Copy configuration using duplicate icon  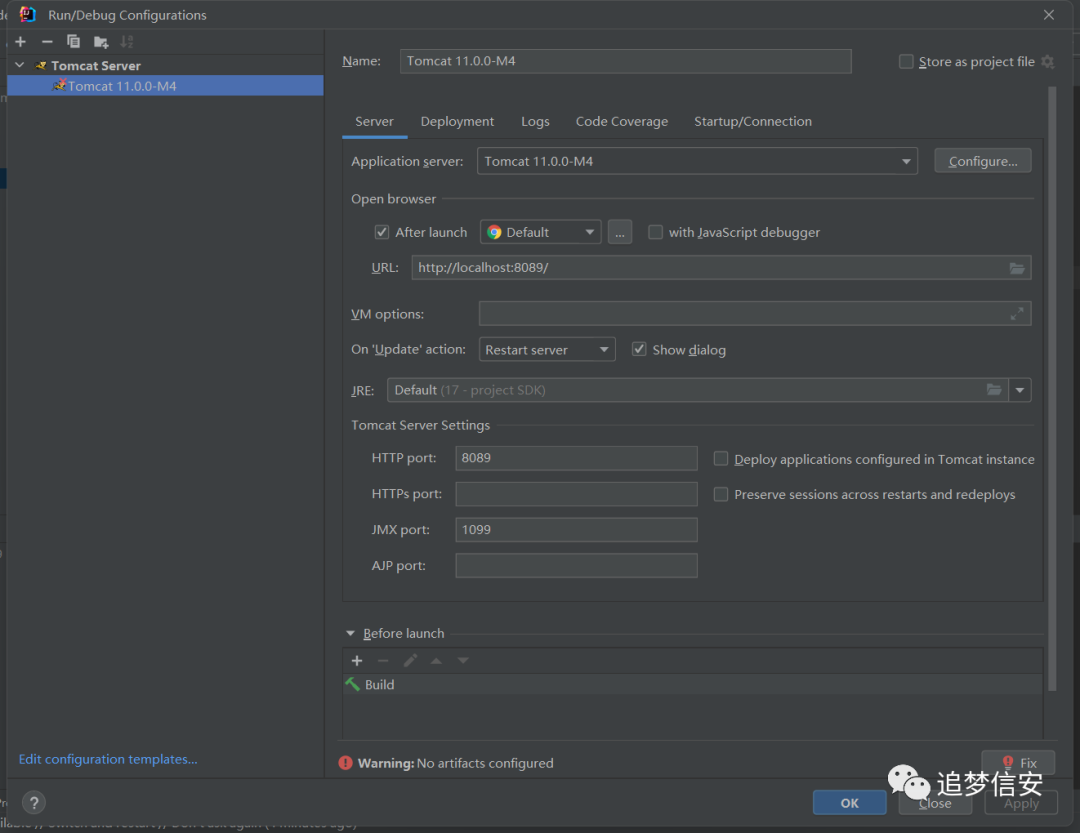pyautogui.click(x=73, y=42)
